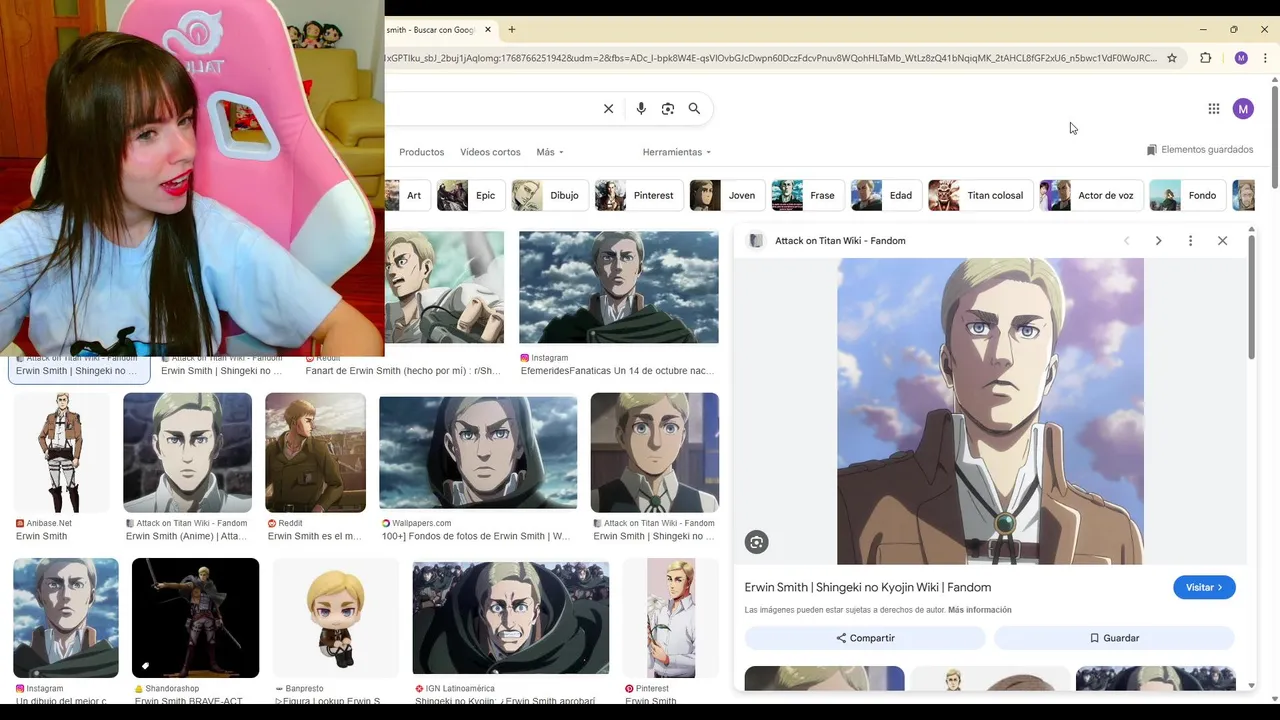Select the Art filter chip
The height and width of the screenshot is (720, 1280).
pos(408,195)
